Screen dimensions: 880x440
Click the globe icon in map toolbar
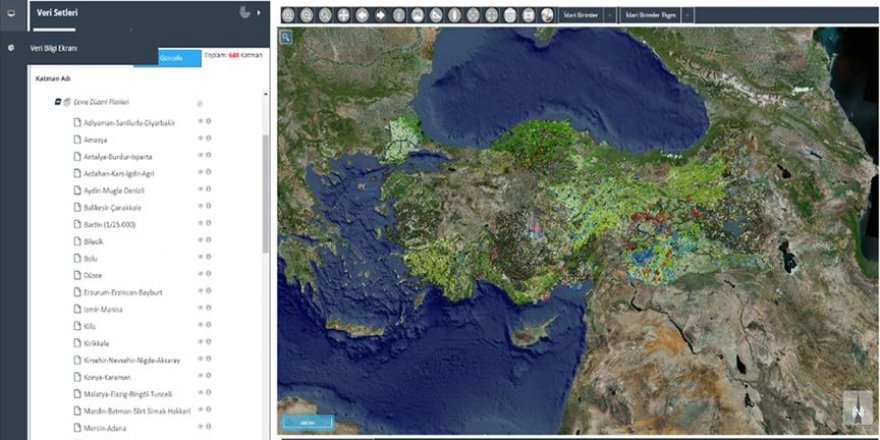[547, 16]
